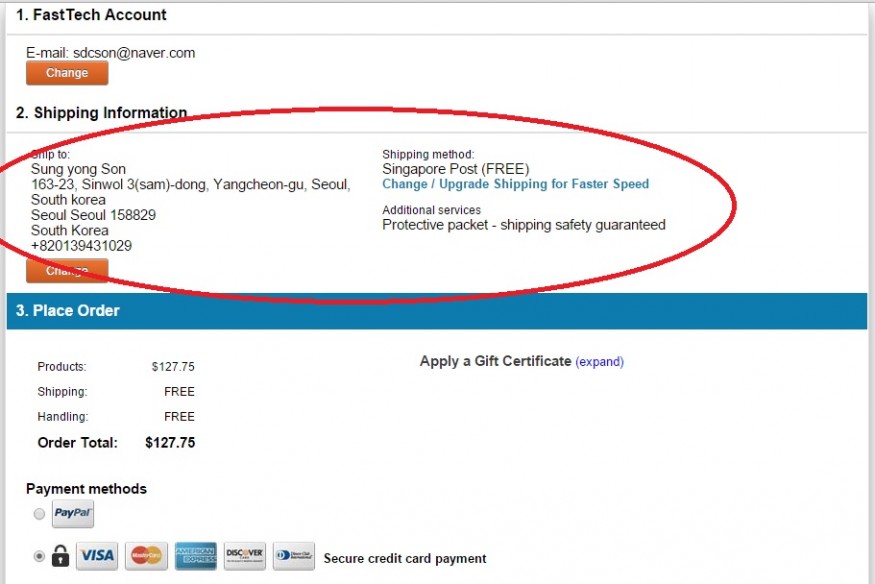
Task: Expand the Apply a Gift Certificate section
Action: pos(599,362)
